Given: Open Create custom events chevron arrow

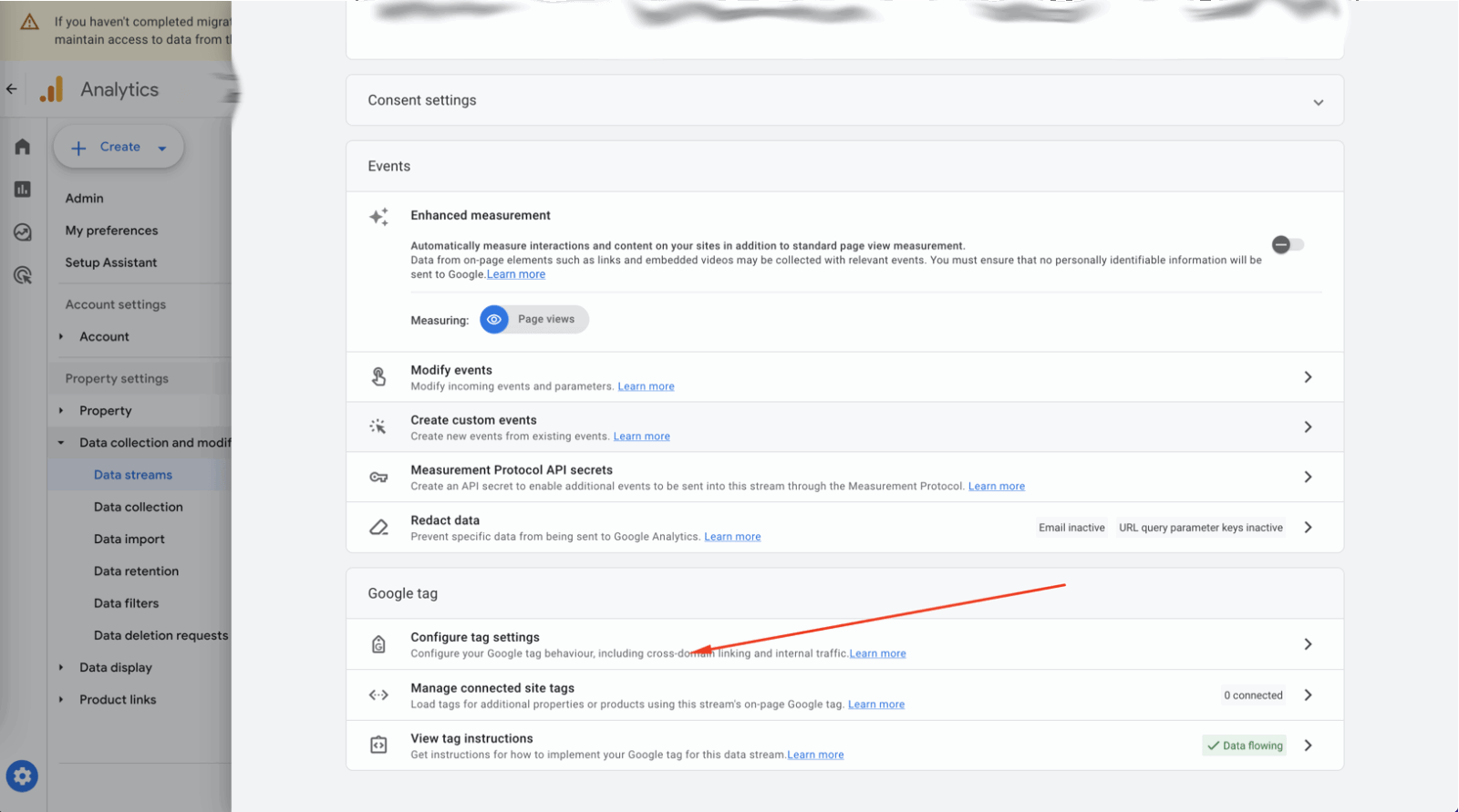Looking at the screenshot, I should pos(1308,427).
